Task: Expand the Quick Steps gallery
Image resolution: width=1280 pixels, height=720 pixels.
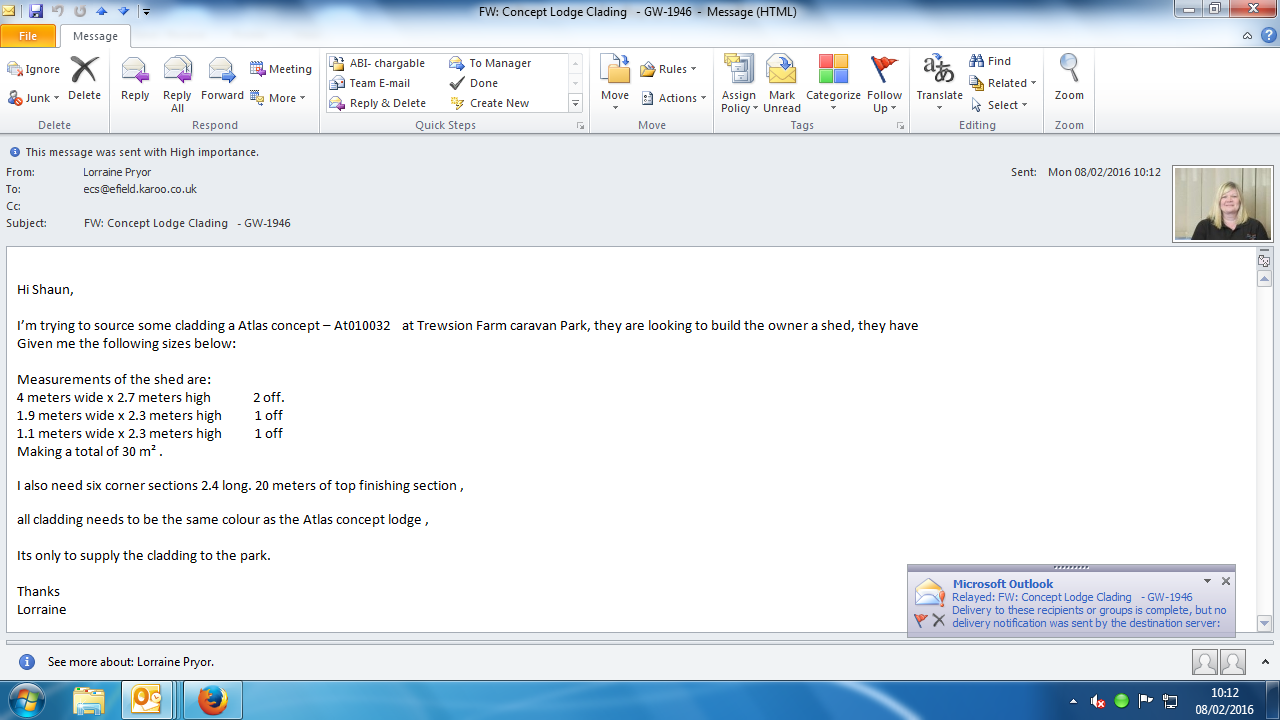Action: tap(575, 103)
